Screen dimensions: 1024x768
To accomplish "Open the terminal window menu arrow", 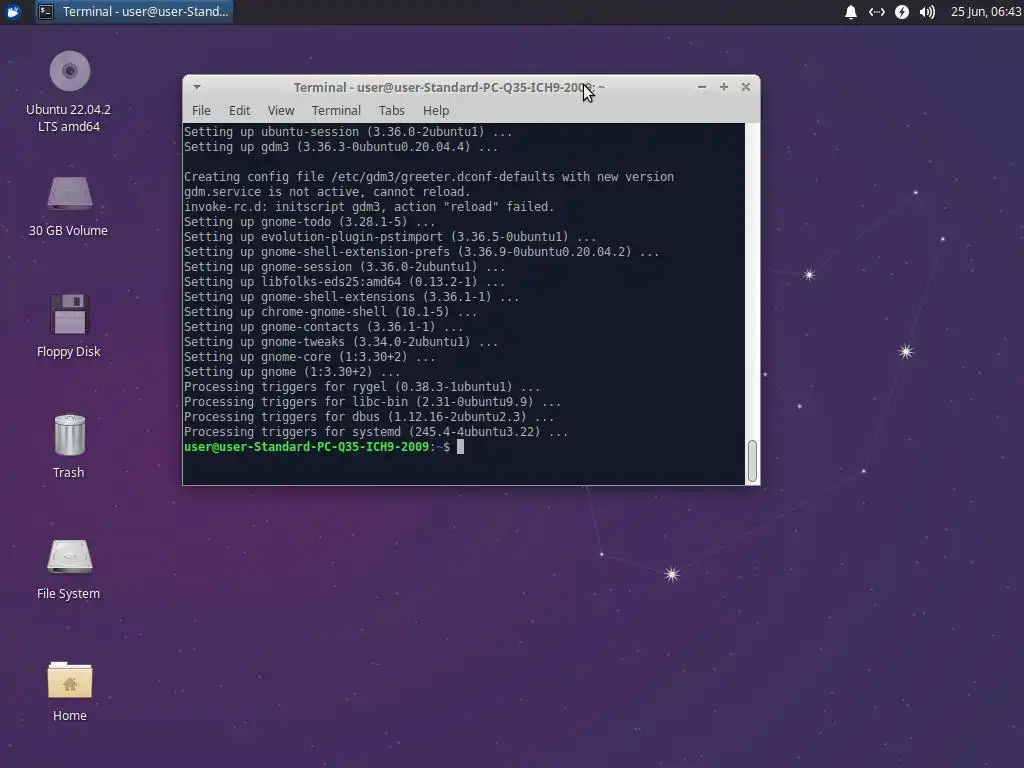I will (197, 87).
